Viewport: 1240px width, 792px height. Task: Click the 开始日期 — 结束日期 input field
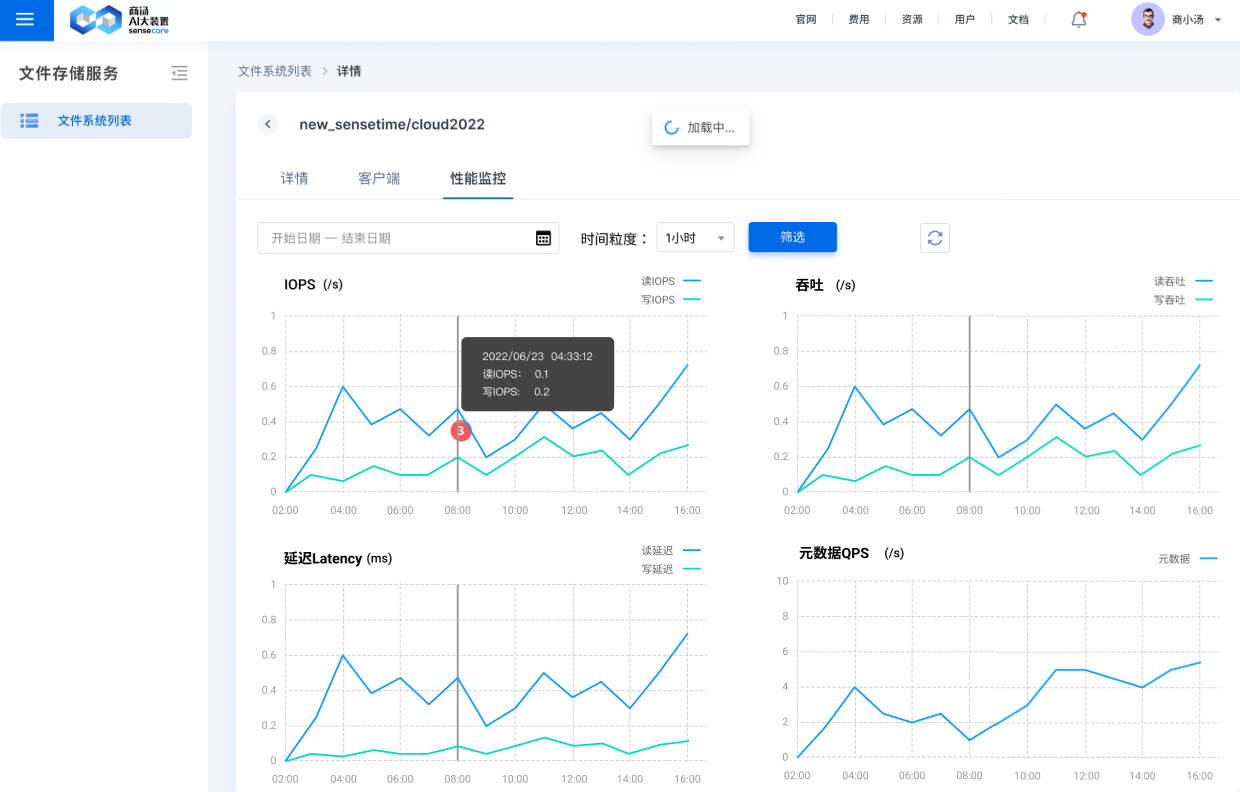pos(390,237)
